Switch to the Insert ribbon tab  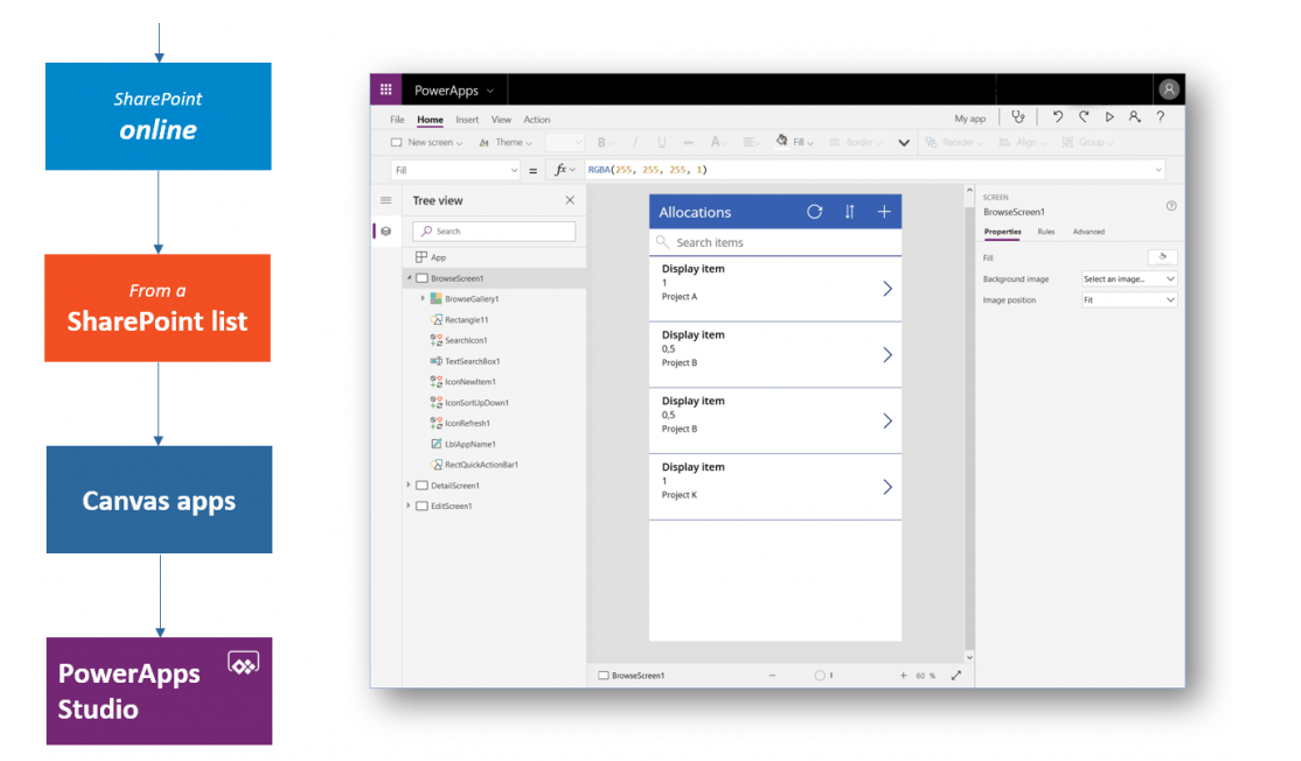468,119
